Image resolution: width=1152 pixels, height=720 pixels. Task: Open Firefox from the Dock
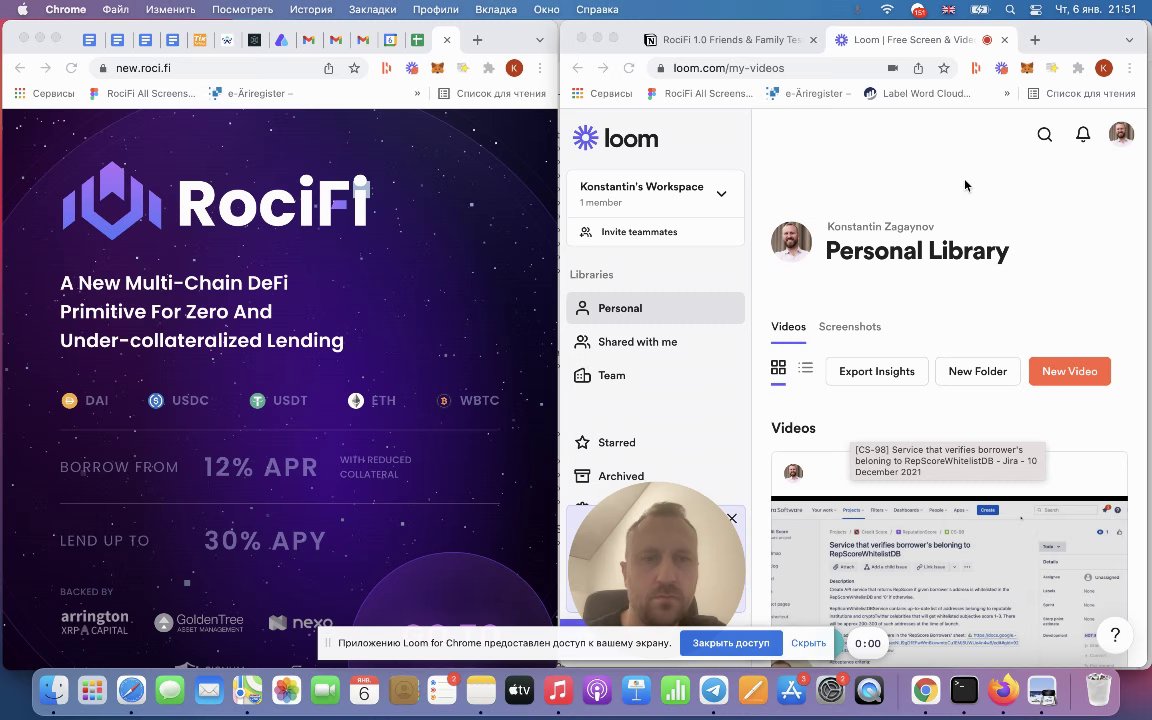1003,690
